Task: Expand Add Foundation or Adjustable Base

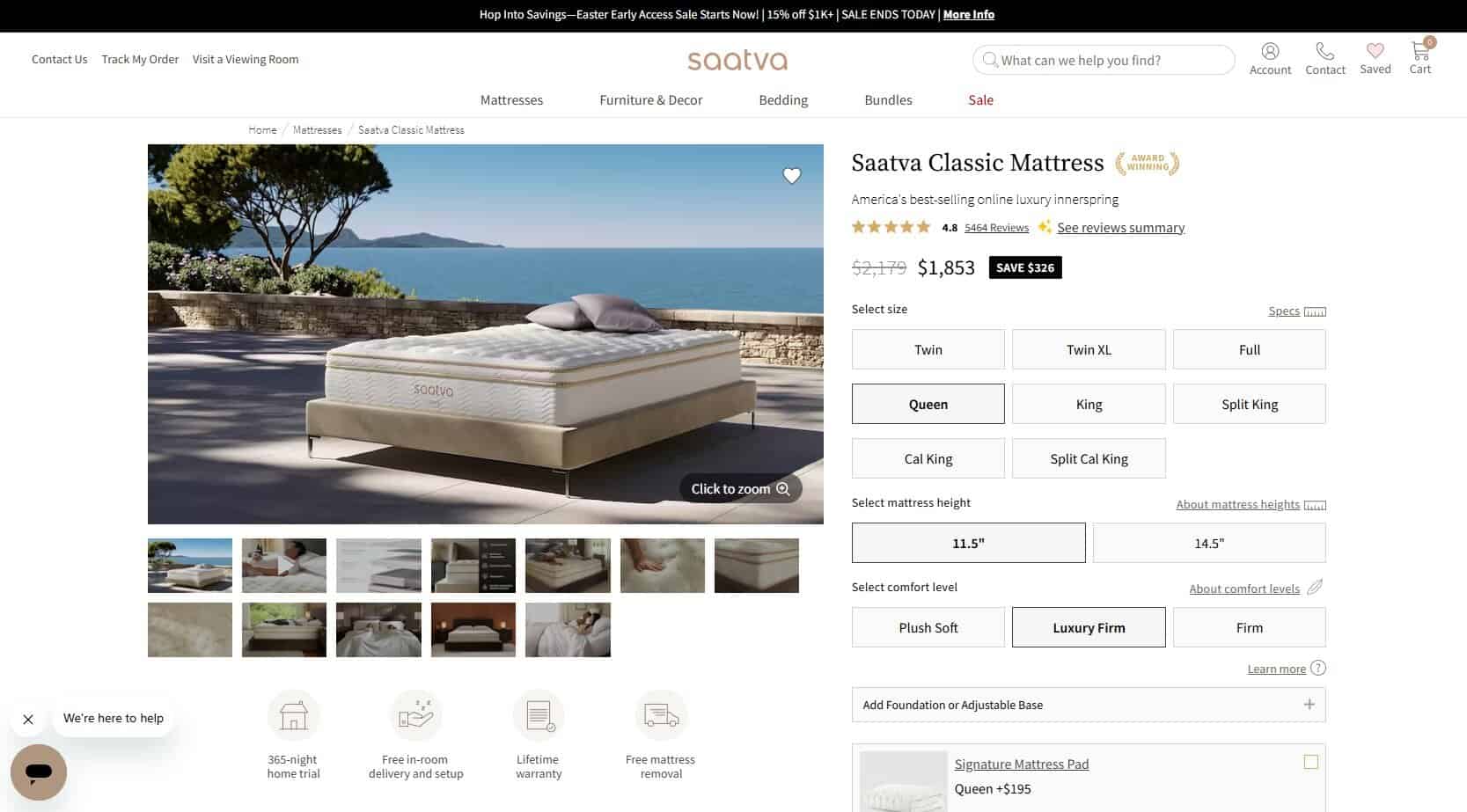Action: pyautogui.click(x=1089, y=705)
